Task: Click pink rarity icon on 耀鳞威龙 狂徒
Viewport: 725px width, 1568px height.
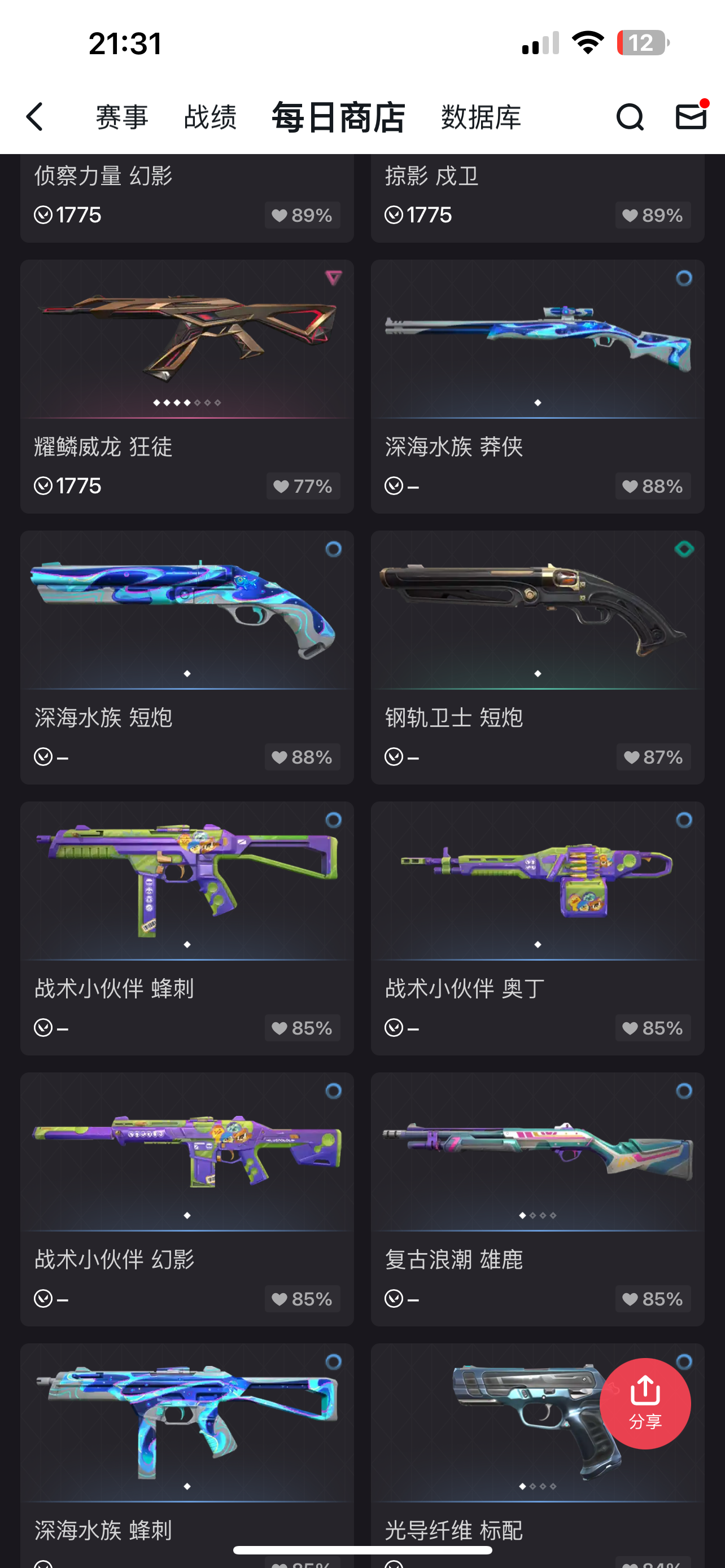Action: (x=333, y=278)
